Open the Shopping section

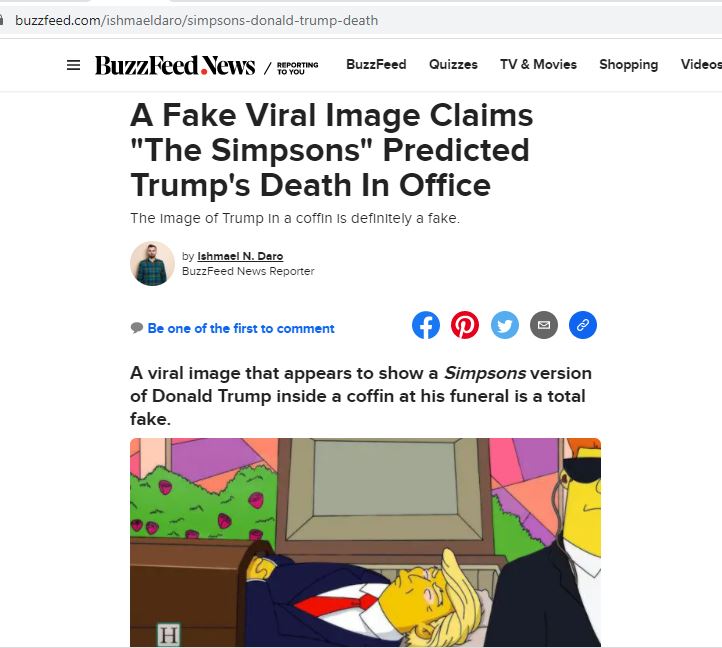(628, 64)
